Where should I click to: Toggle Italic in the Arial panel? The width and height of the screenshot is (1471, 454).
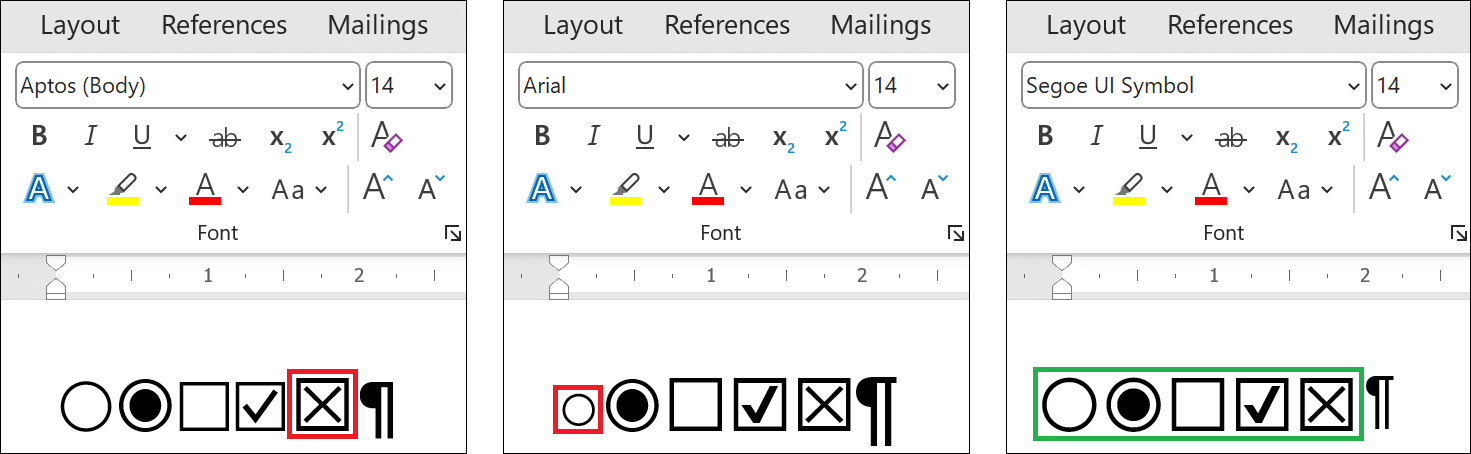point(593,137)
